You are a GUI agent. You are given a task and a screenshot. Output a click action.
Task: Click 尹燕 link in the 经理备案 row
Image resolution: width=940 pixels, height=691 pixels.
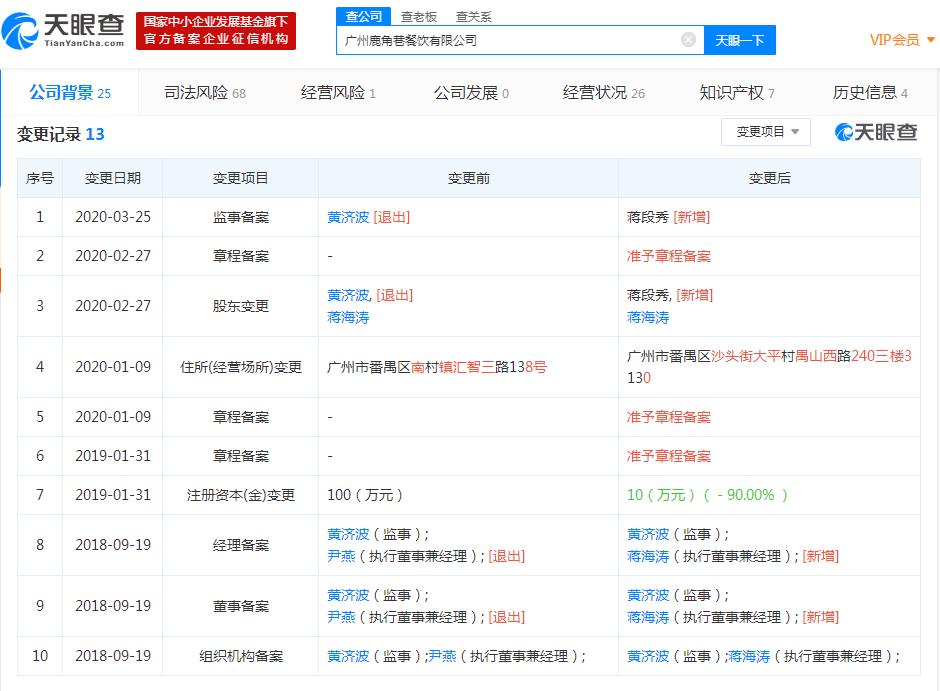341,556
